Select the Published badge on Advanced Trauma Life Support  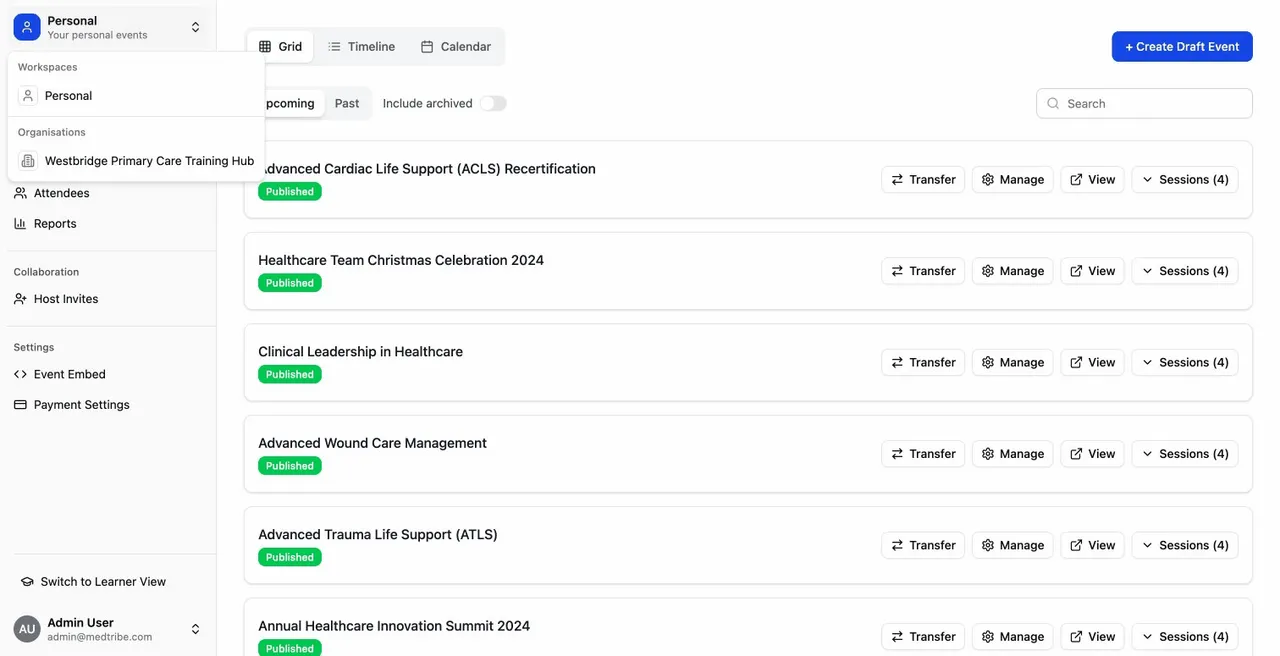point(289,557)
